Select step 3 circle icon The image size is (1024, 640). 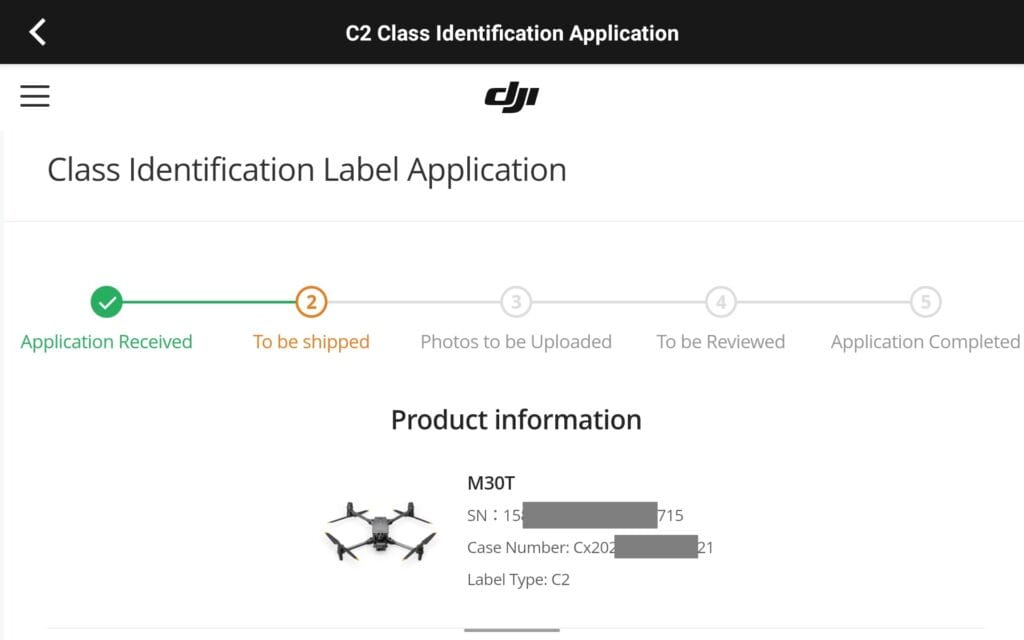516,301
